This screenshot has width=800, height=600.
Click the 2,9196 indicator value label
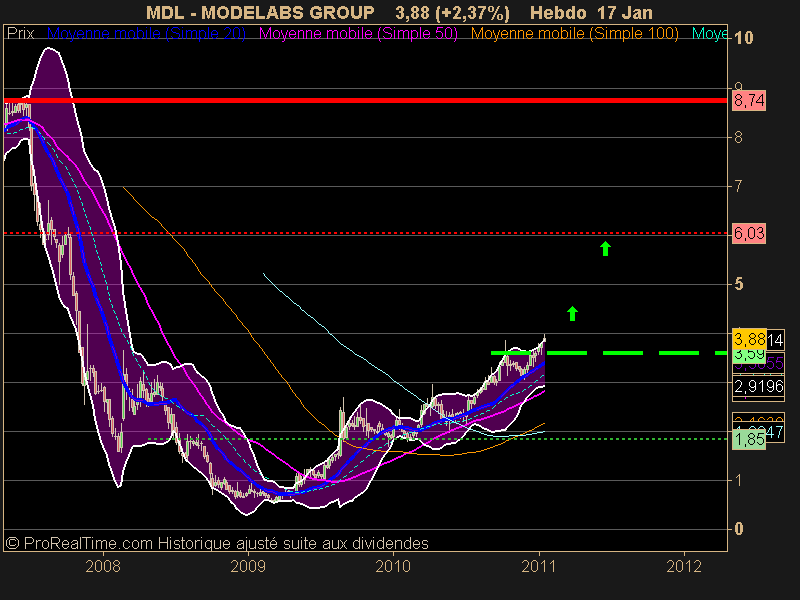coord(759,386)
